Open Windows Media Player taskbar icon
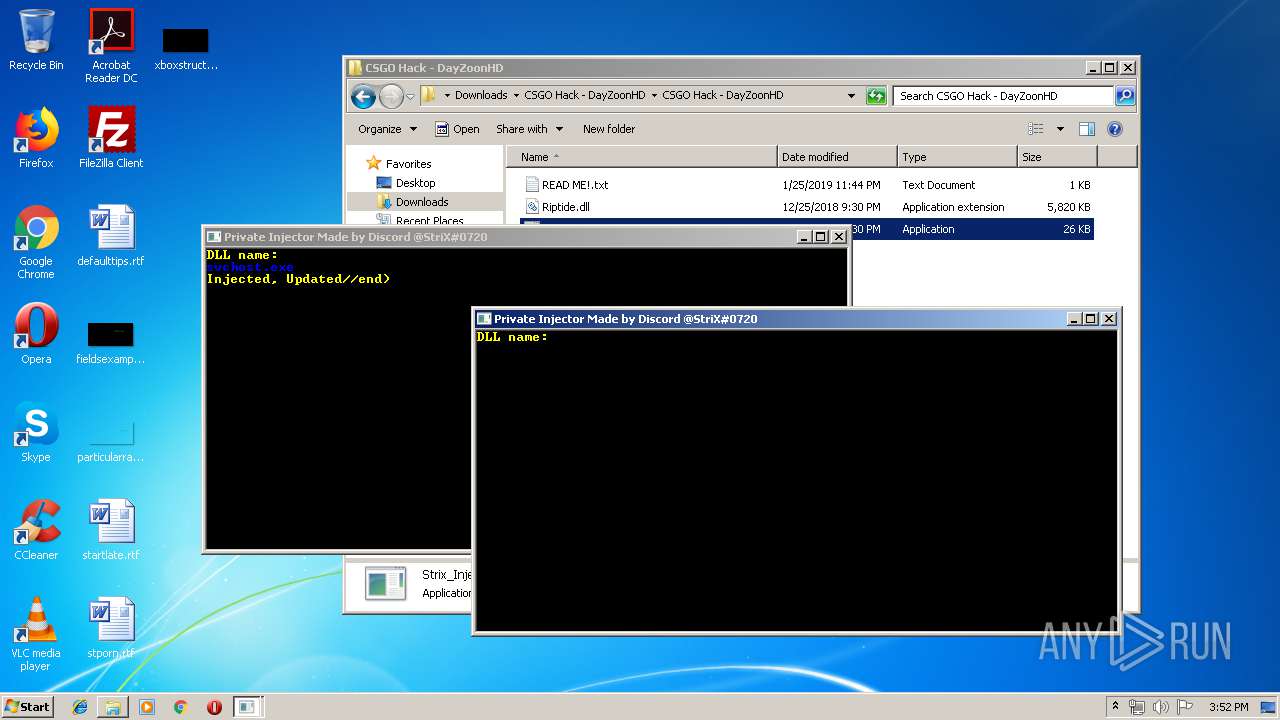The image size is (1280, 720). (x=147, y=707)
